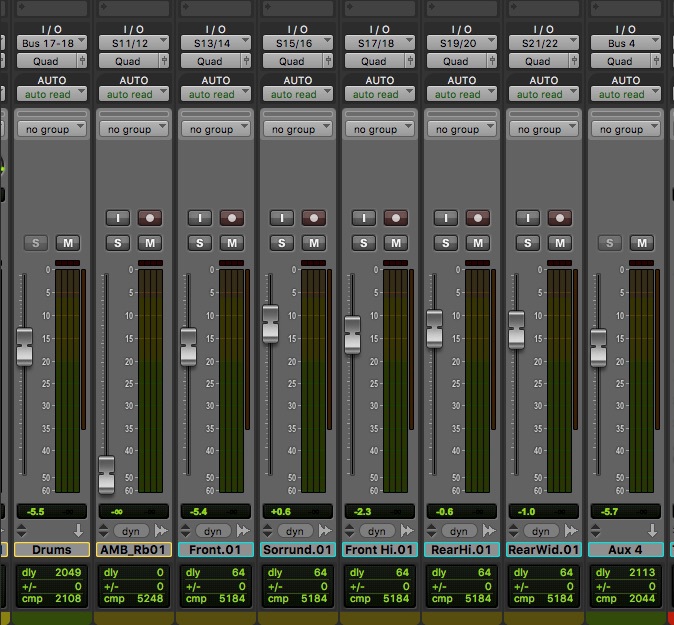674x625 pixels.
Task: Click record button on RearWid.01 track
Action: [x=560, y=217]
